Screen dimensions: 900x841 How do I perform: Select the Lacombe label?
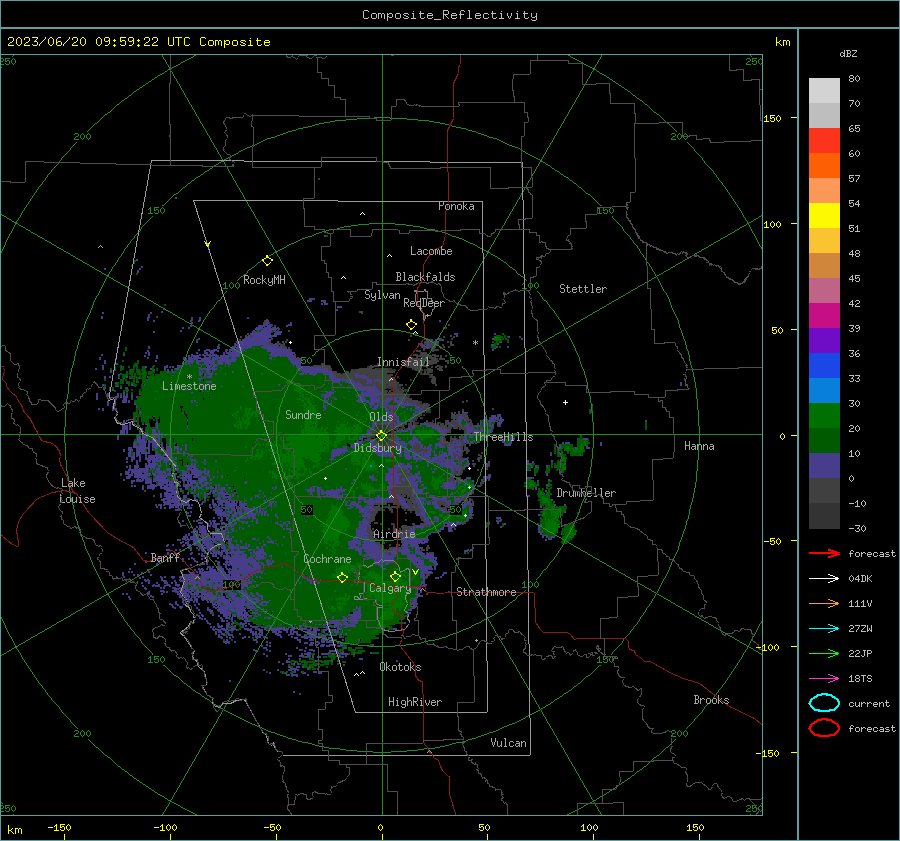[431, 251]
